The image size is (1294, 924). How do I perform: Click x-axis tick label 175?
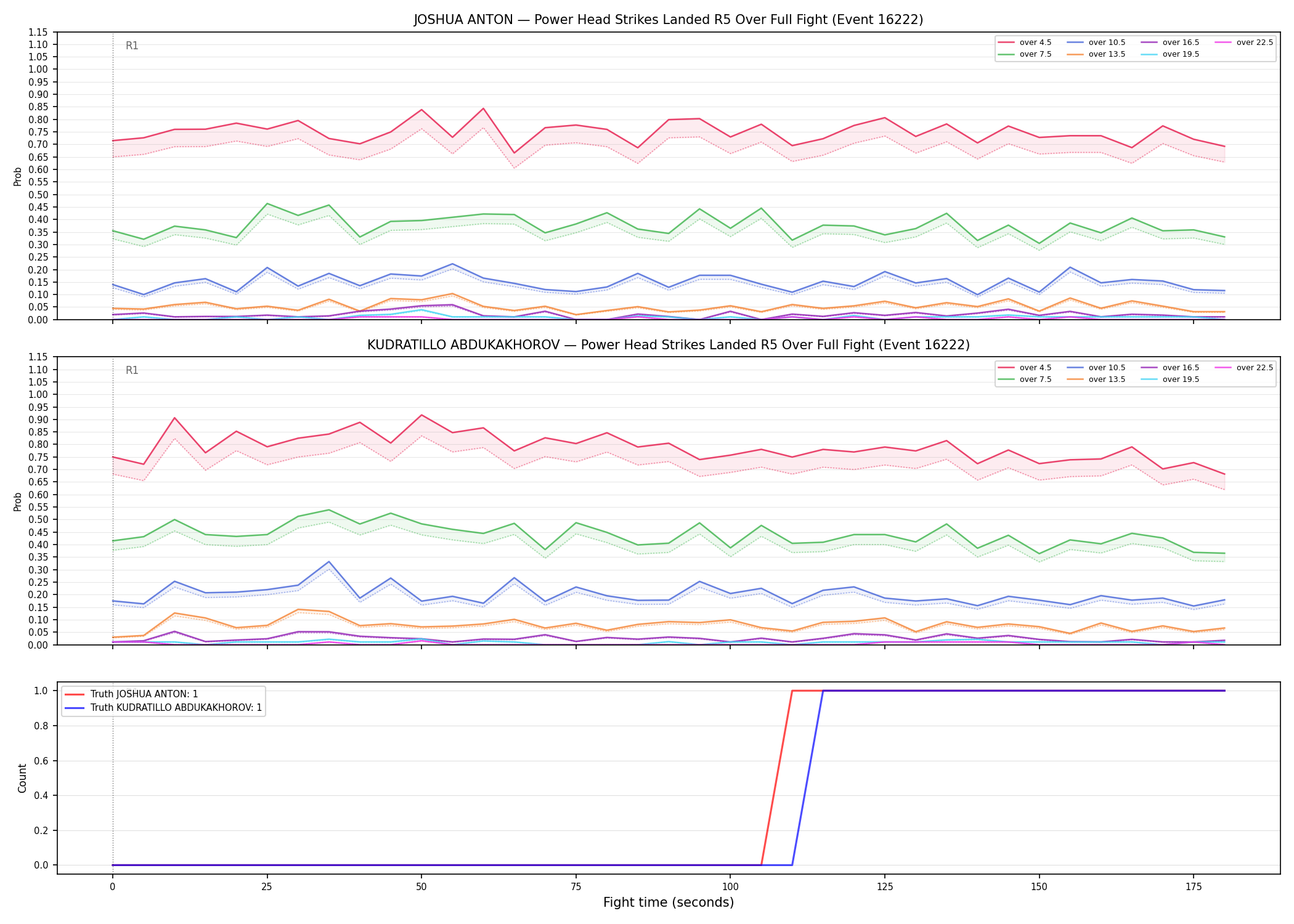click(1194, 887)
